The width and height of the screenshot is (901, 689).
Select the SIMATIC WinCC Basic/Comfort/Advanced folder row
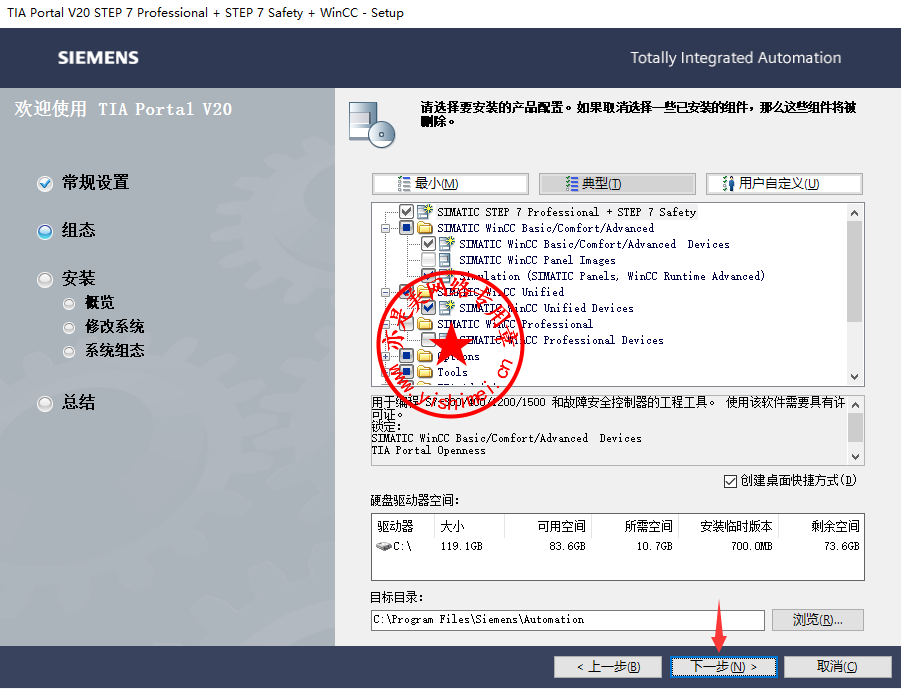point(545,228)
